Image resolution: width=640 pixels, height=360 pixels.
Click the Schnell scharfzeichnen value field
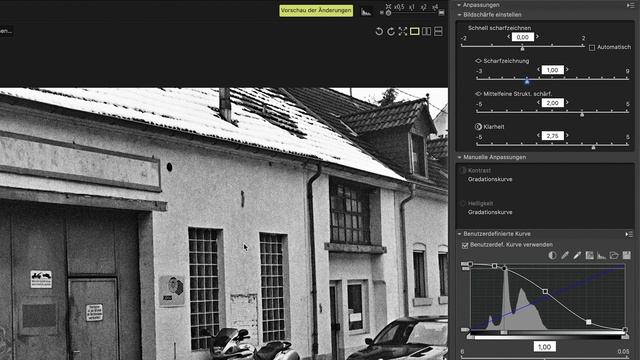coord(522,37)
